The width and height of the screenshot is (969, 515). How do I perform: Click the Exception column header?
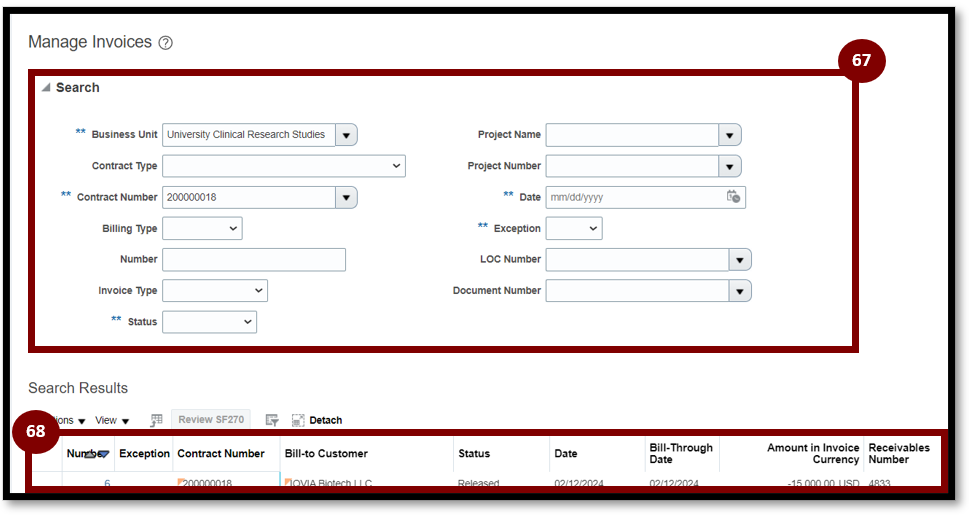pyautogui.click(x=144, y=454)
